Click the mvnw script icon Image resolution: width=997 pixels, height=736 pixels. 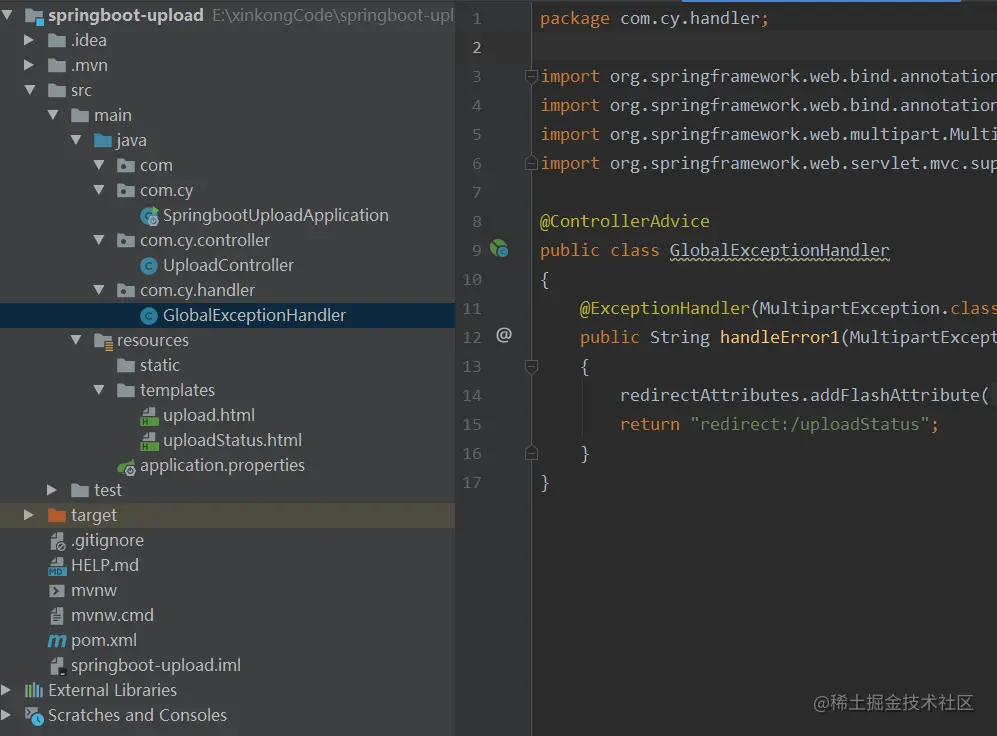[57, 590]
